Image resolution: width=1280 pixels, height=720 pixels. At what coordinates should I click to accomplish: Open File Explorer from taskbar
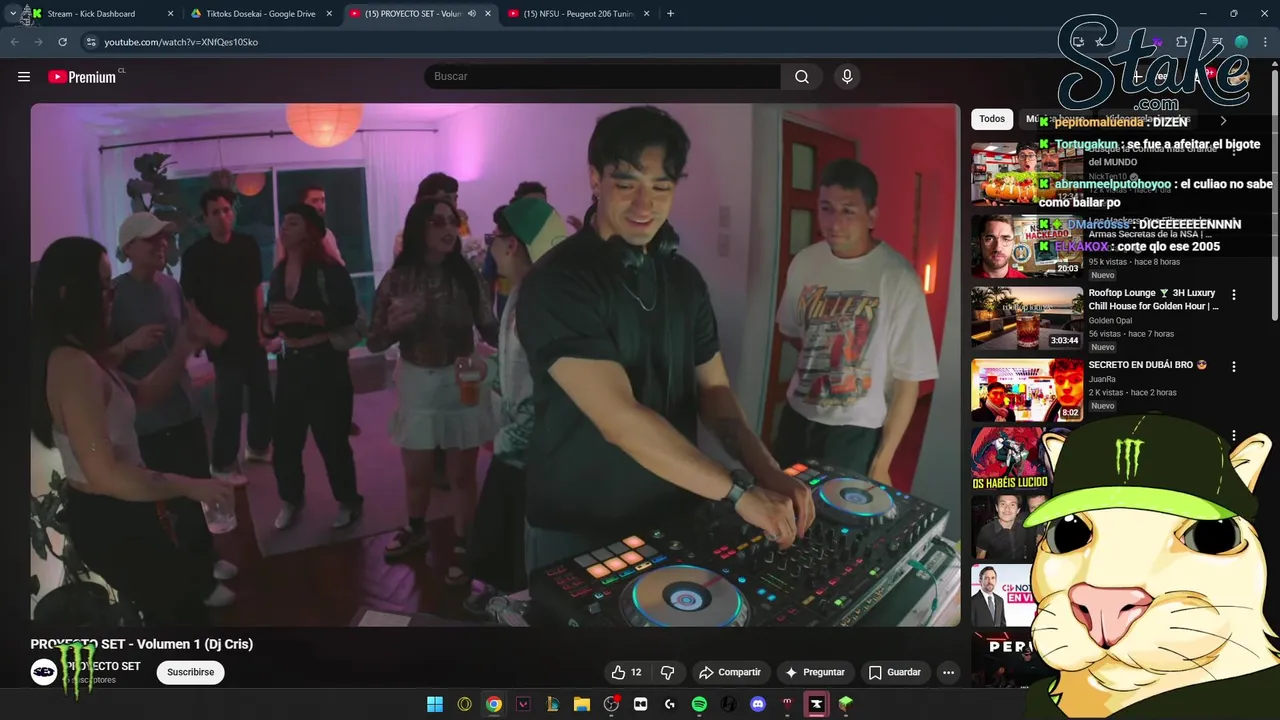click(582, 704)
